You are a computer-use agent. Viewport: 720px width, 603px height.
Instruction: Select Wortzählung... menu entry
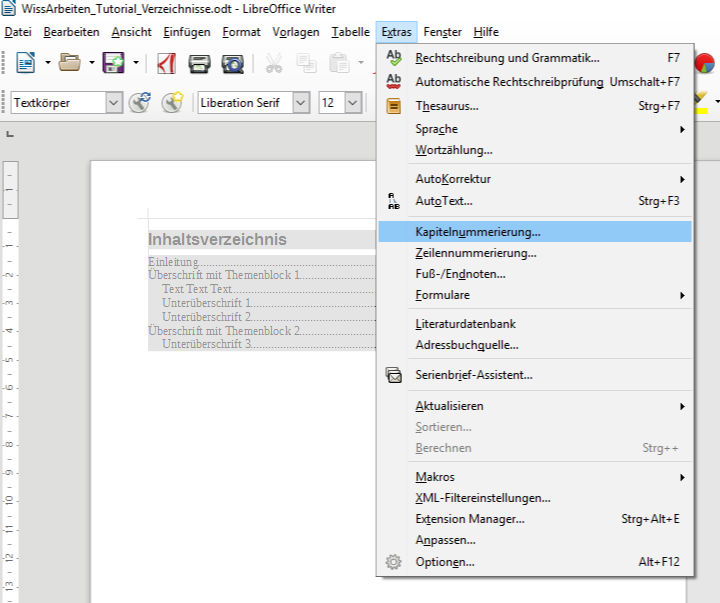coord(534,150)
